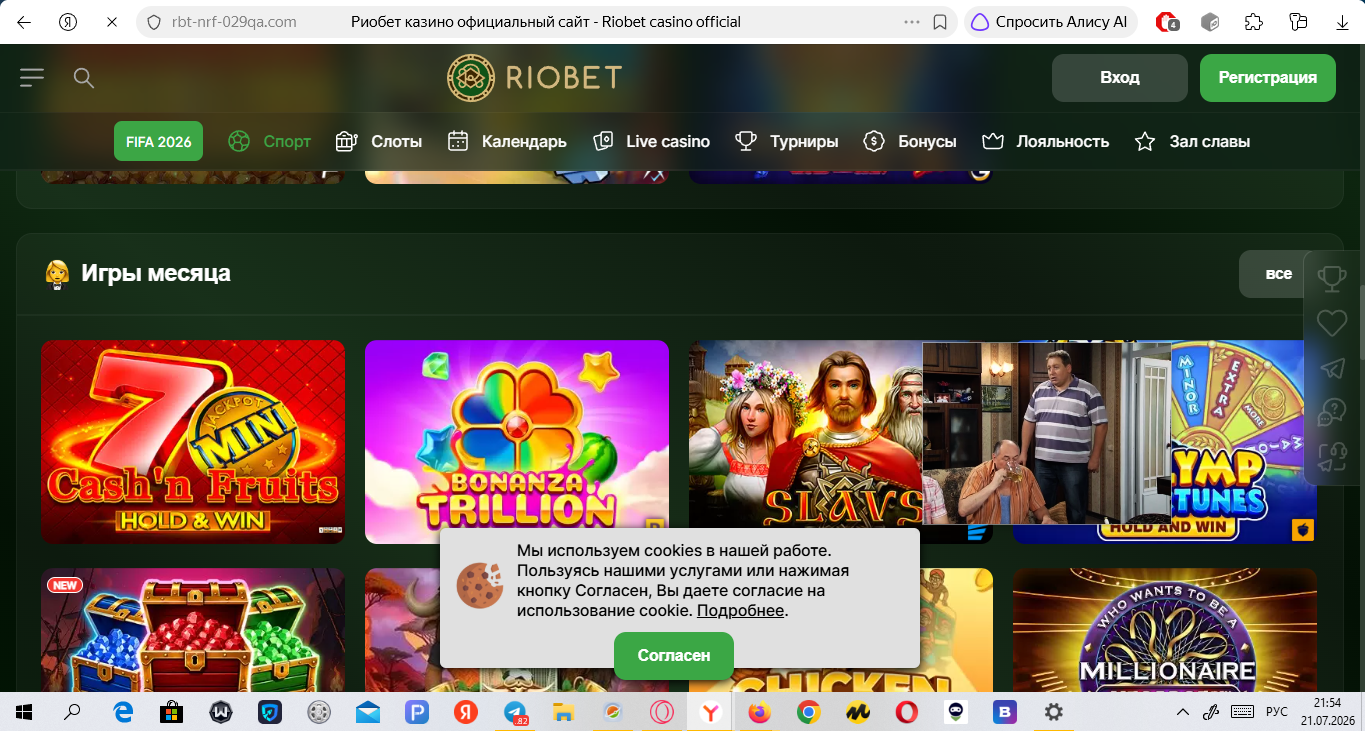Screen dimensions: 1365x731
Task: Click the trophy icon in the side panel
Action: pos(1331,278)
